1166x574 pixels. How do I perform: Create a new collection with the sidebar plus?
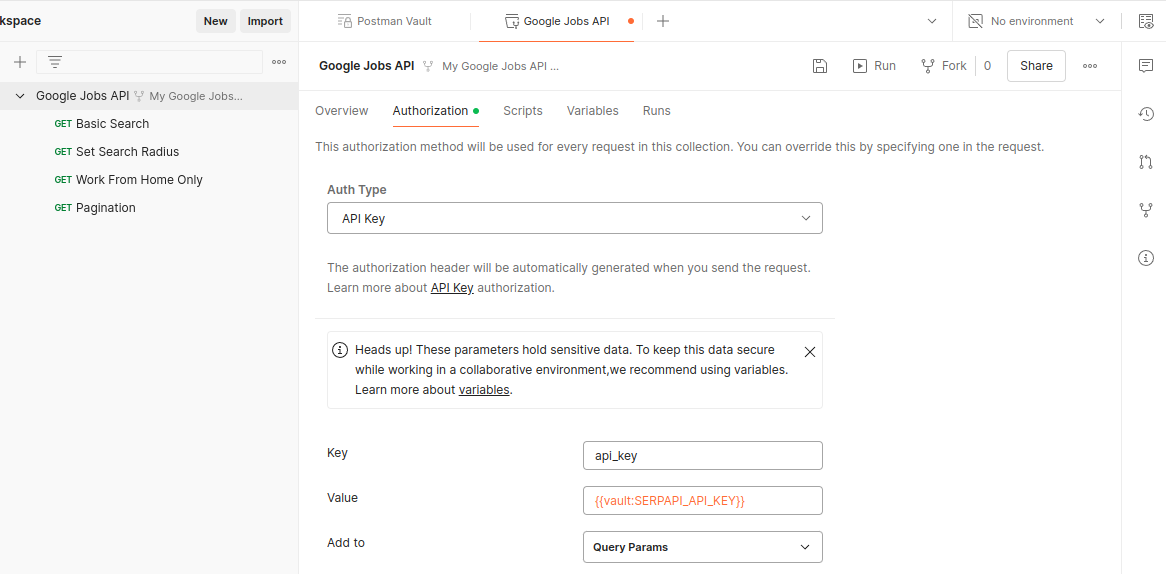[19, 62]
